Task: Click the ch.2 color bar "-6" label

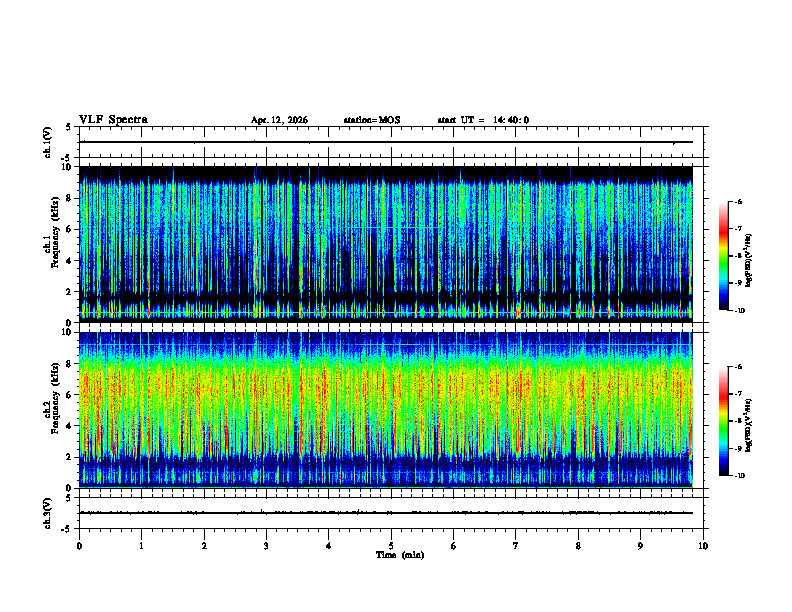Action: 738,367
